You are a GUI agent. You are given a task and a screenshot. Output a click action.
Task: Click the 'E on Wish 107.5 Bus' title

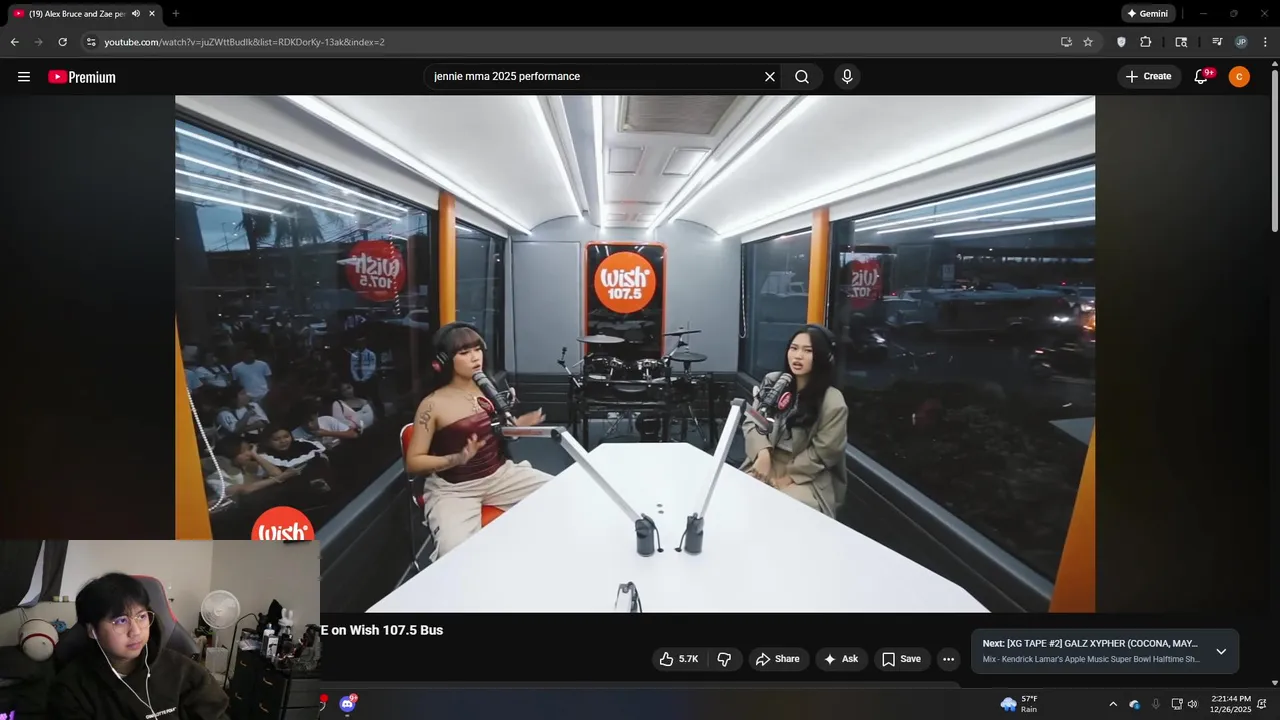pos(381,630)
